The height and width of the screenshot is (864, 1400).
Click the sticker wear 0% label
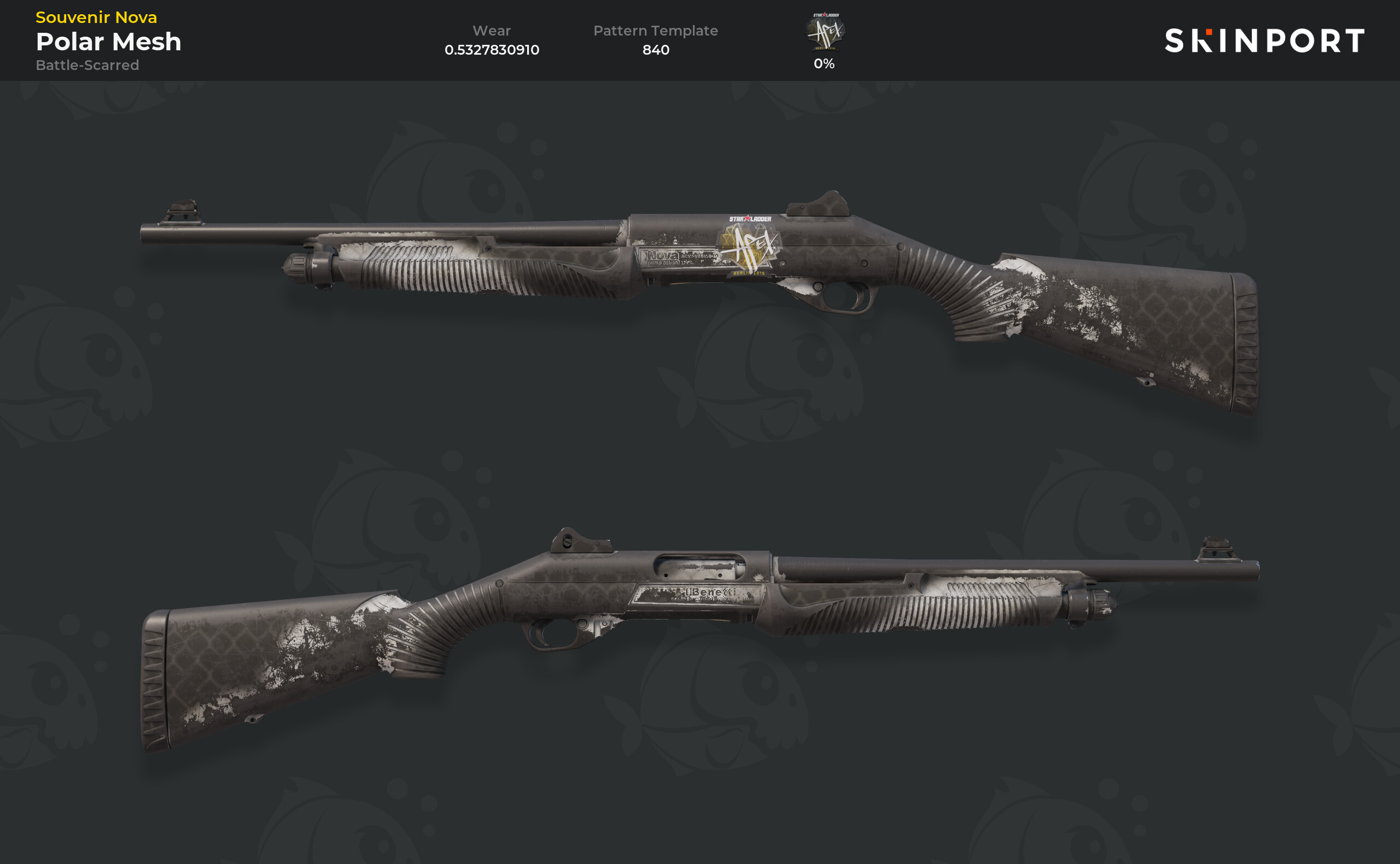(x=824, y=63)
